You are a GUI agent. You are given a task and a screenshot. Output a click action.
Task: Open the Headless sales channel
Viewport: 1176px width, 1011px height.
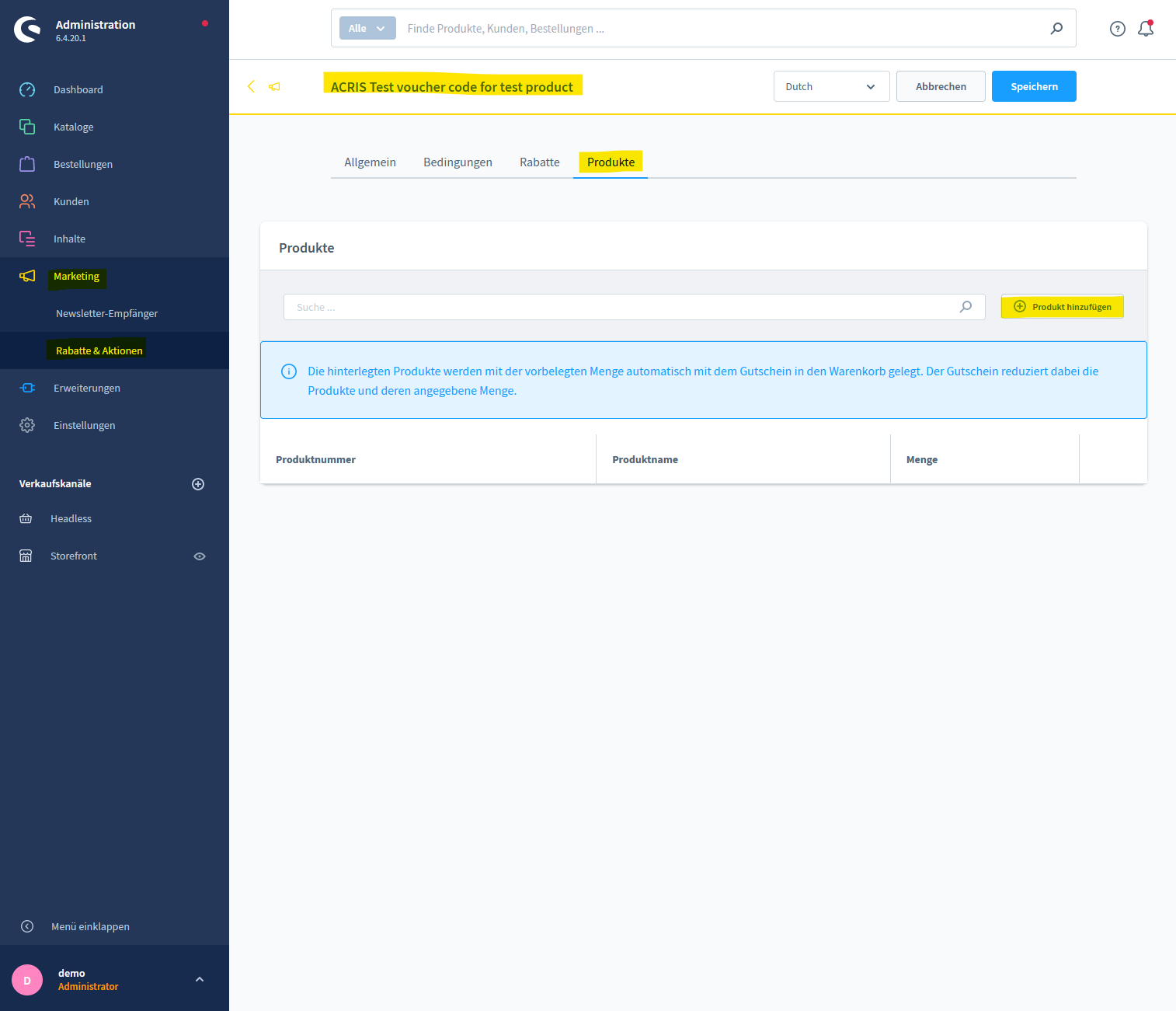pyautogui.click(x=71, y=518)
